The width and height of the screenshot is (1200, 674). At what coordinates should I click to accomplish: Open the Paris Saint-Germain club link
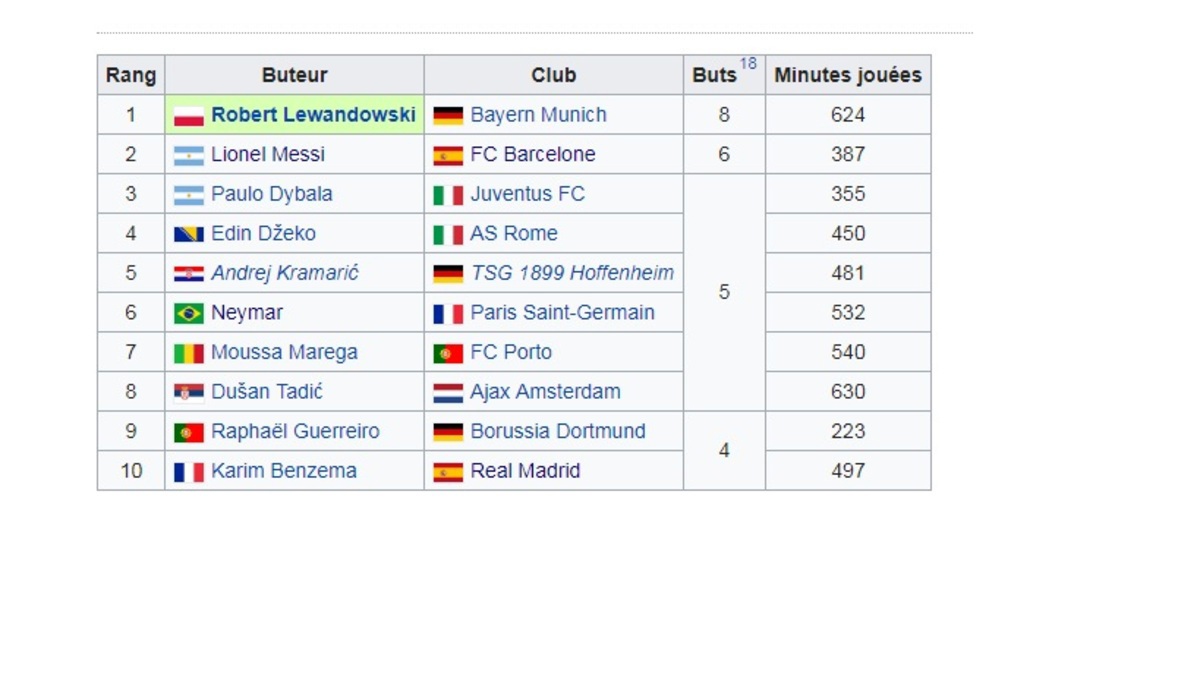(563, 313)
